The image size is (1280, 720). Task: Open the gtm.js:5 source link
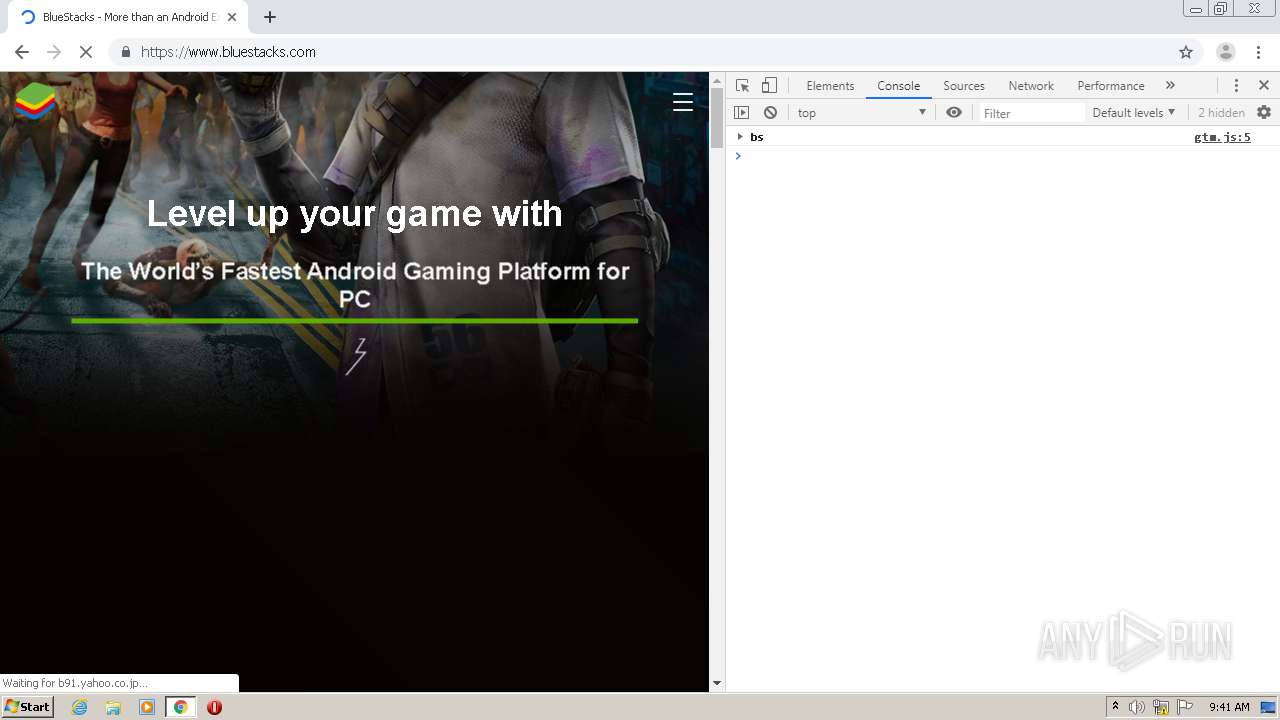click(x=1222, y=138)
